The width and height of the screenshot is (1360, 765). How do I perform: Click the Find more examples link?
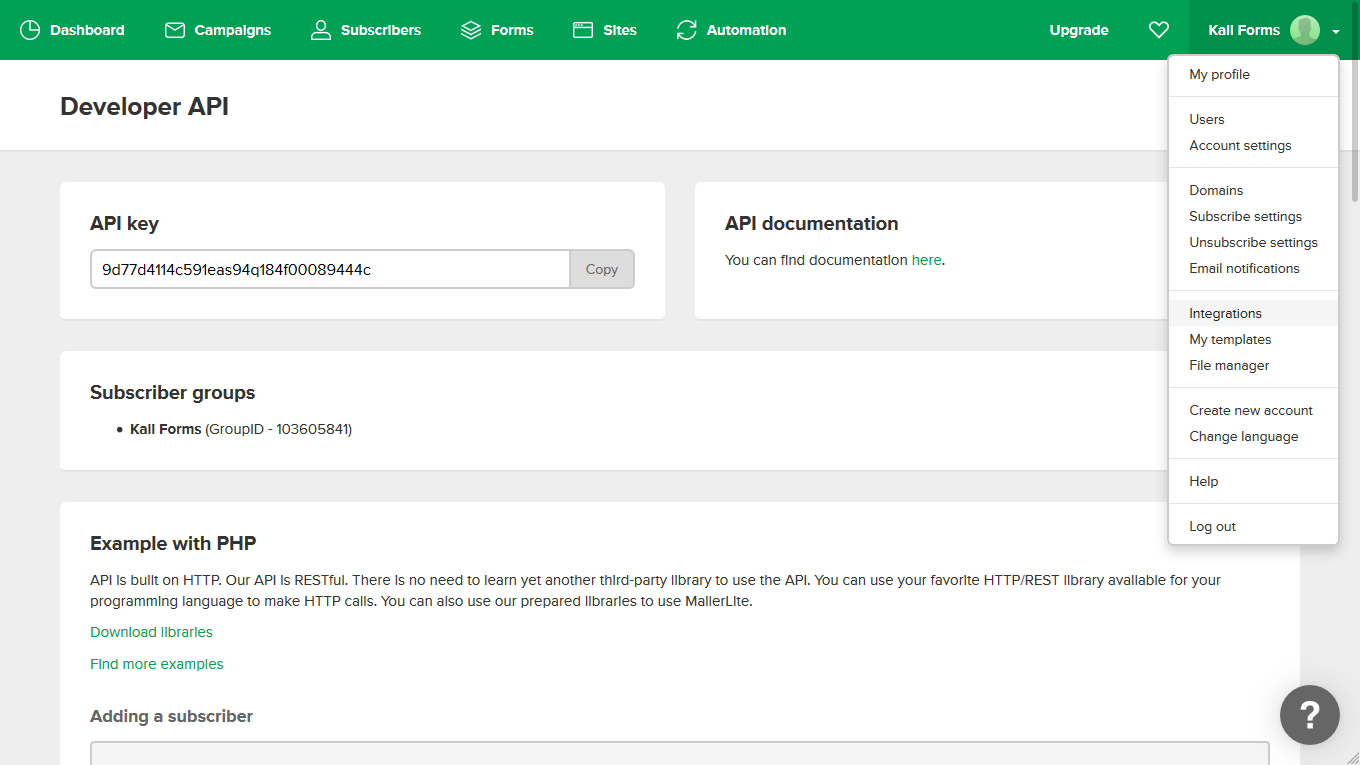click(x=157, y=664)
